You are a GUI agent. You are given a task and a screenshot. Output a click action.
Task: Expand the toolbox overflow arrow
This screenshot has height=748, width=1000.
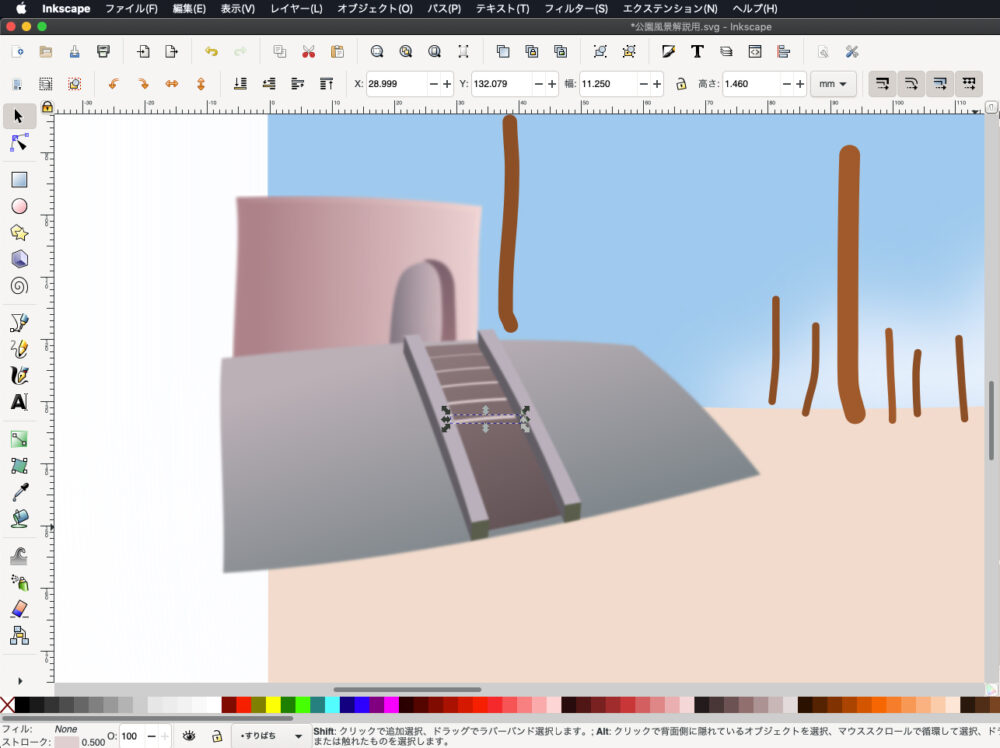point(18,681)
